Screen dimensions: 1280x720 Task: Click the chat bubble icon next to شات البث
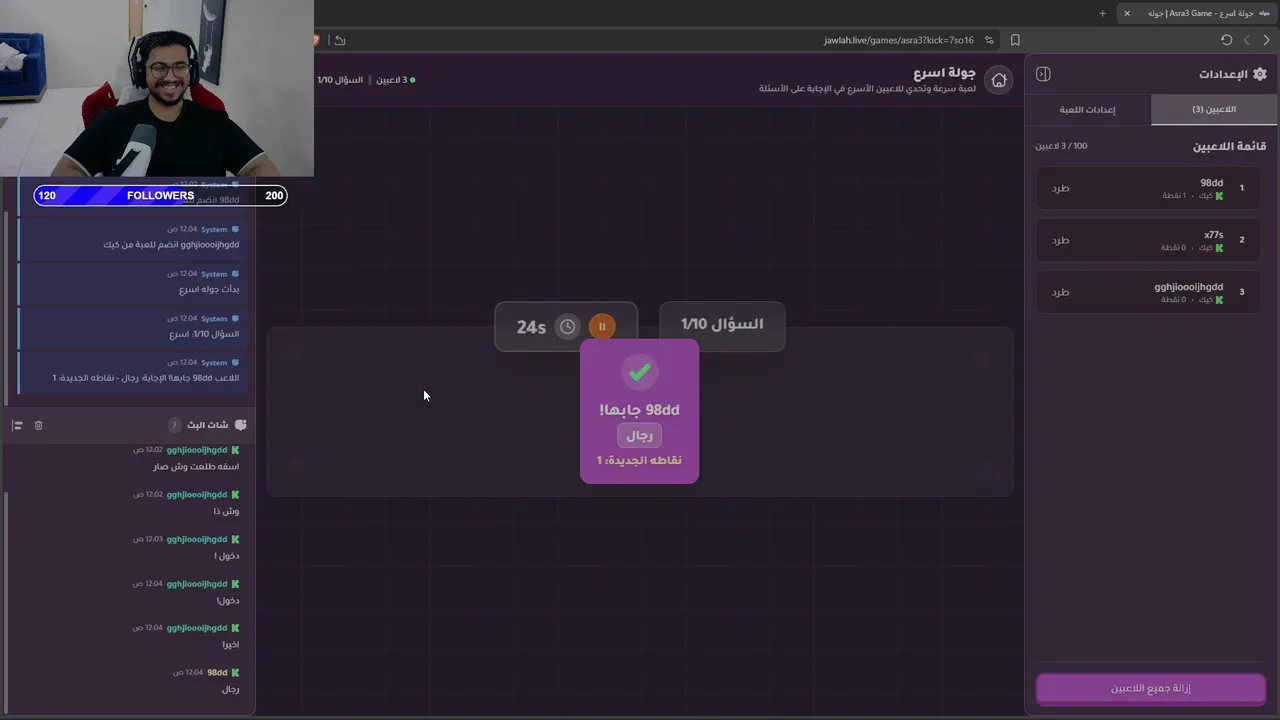[240, 425]
